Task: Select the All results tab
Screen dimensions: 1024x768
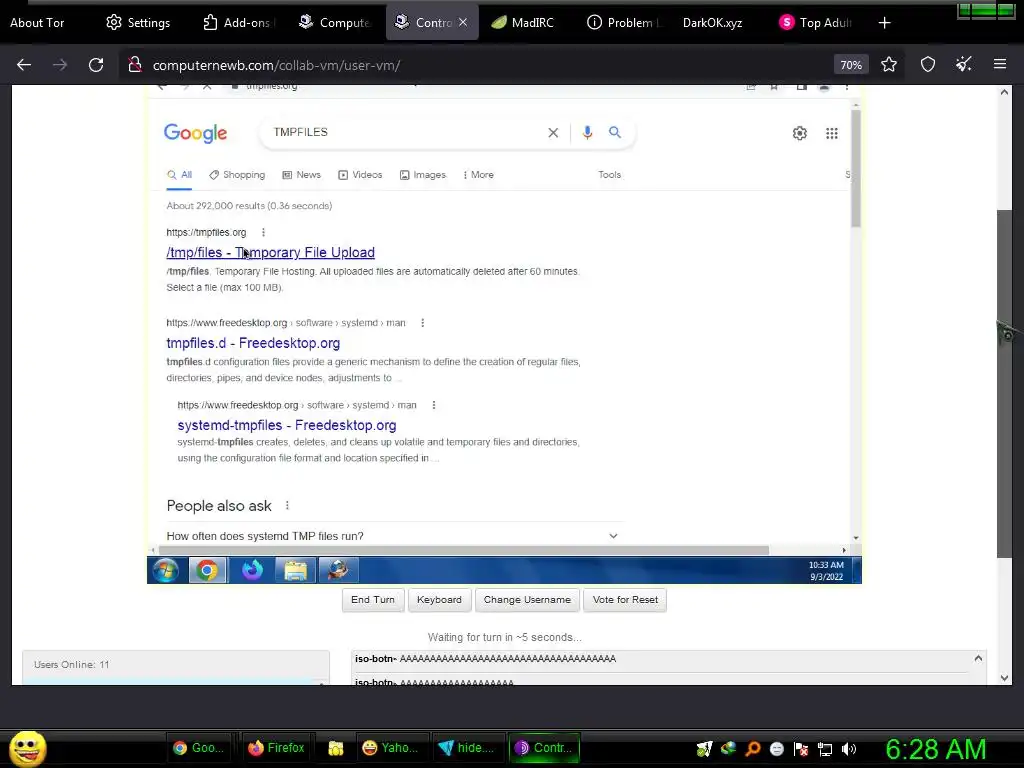Action: (x=179, y=175)
